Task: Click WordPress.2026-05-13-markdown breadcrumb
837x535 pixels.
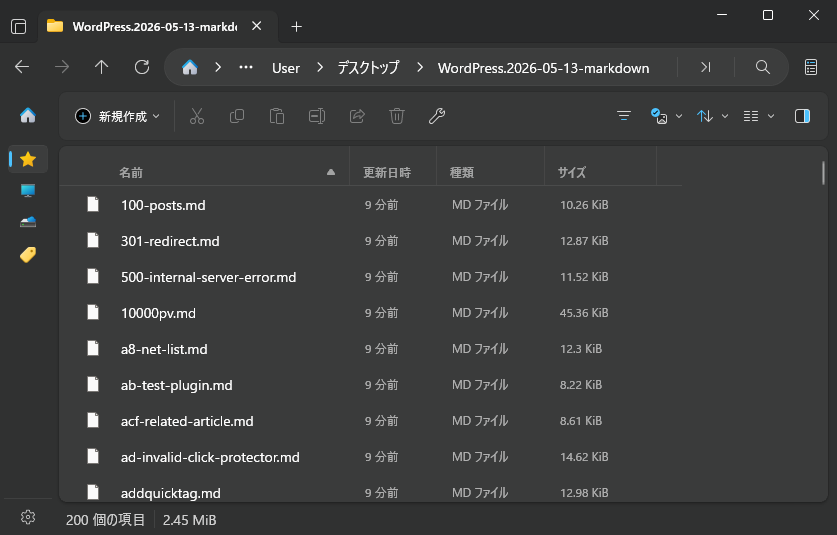Action: (x=543, y=68)
